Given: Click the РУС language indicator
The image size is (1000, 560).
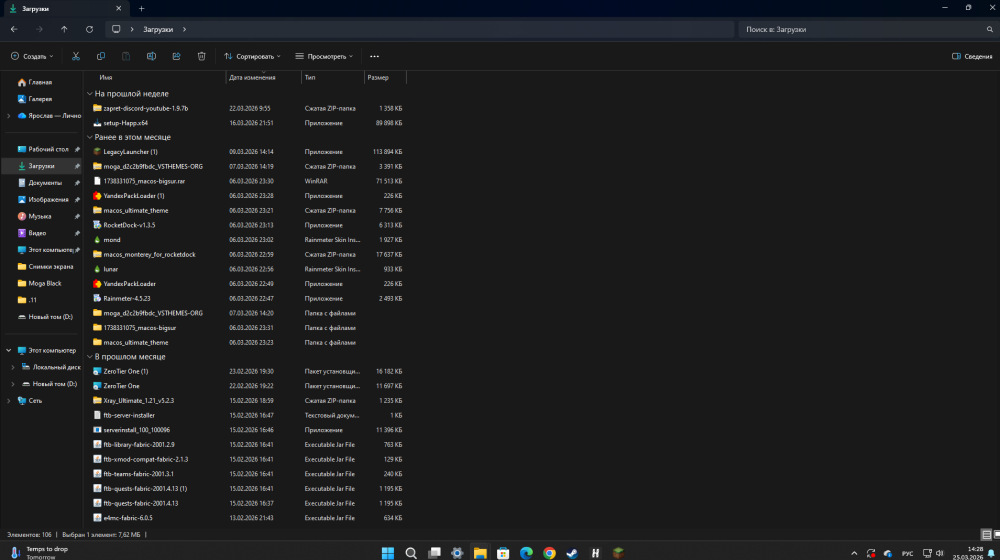Looking at the screenshot, I should [x=908, y=553].
